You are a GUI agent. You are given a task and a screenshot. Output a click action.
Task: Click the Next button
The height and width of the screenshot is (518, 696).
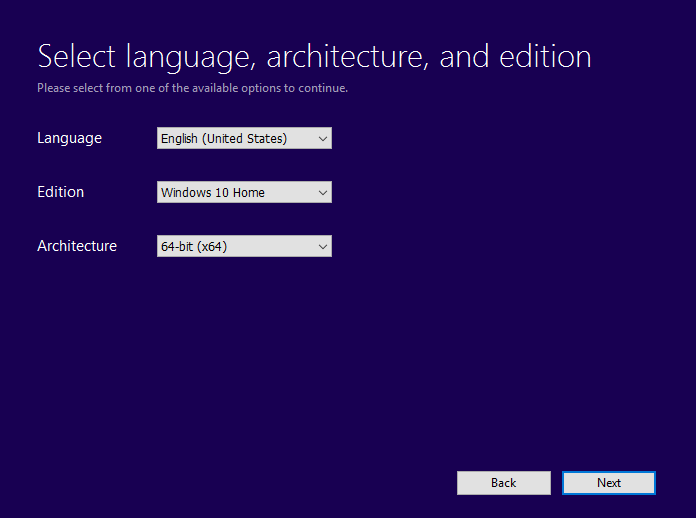(609, 483)
